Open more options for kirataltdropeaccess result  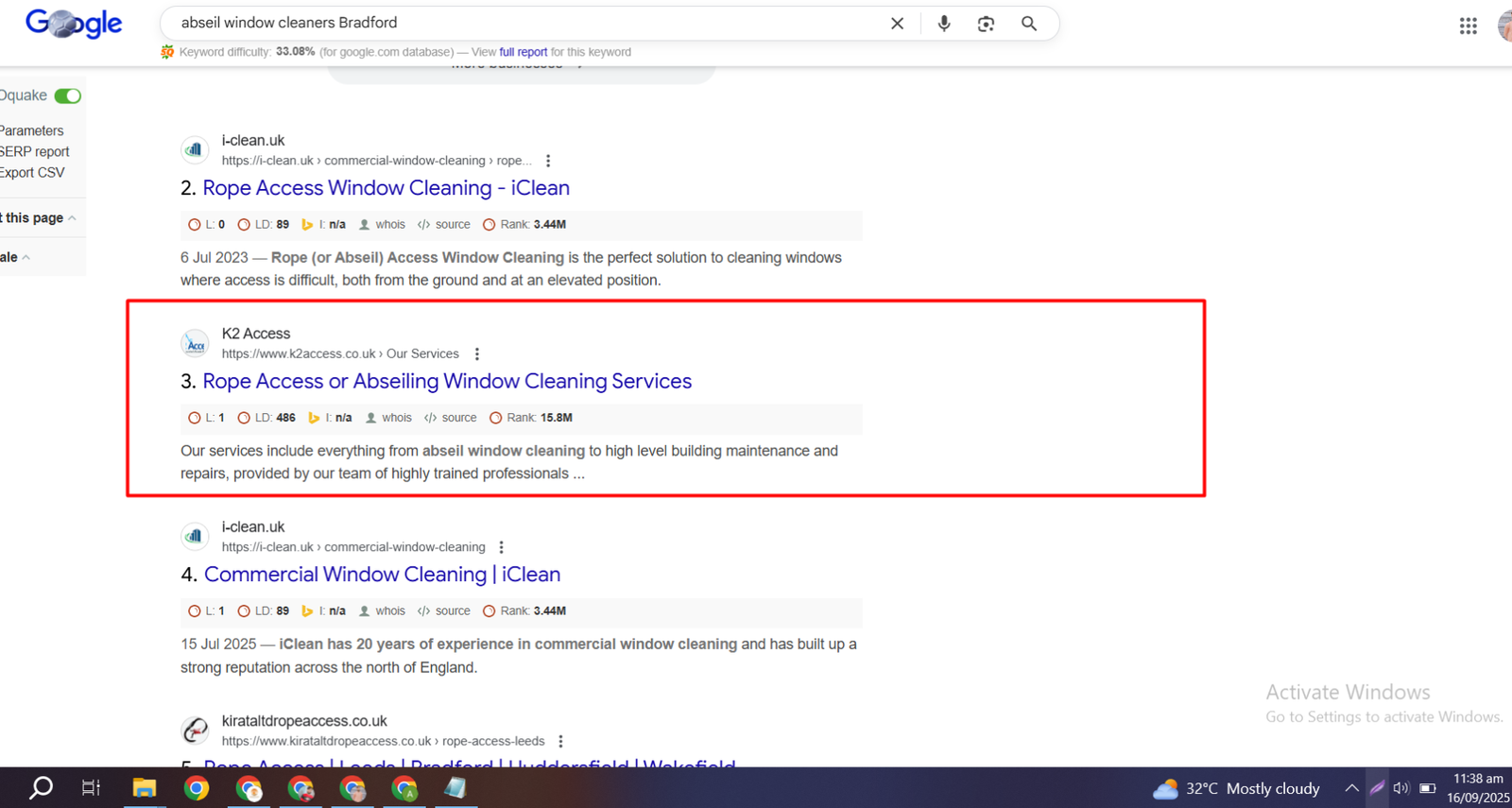coord(560,742)
